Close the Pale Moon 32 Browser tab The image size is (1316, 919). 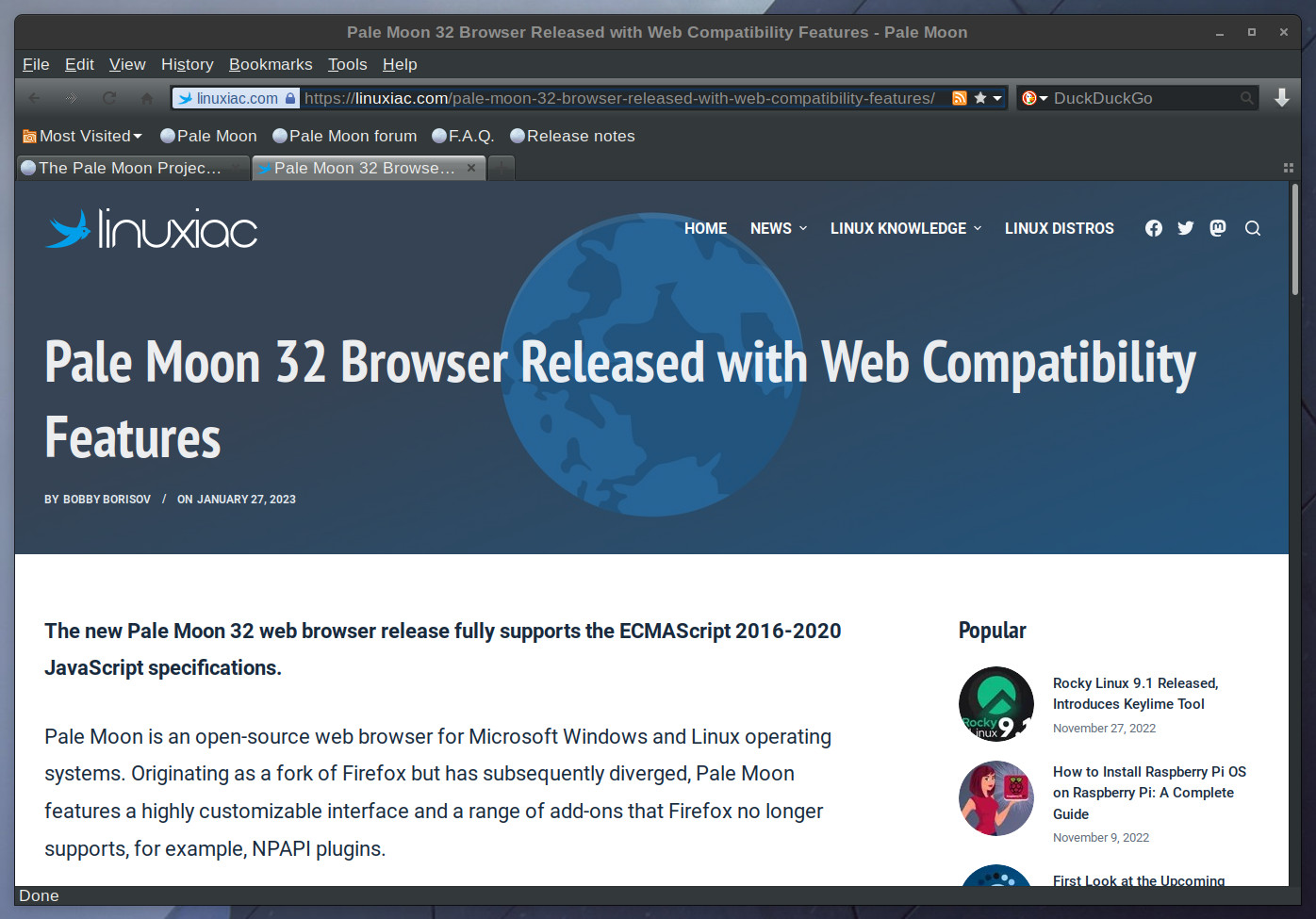coord(471,168)
